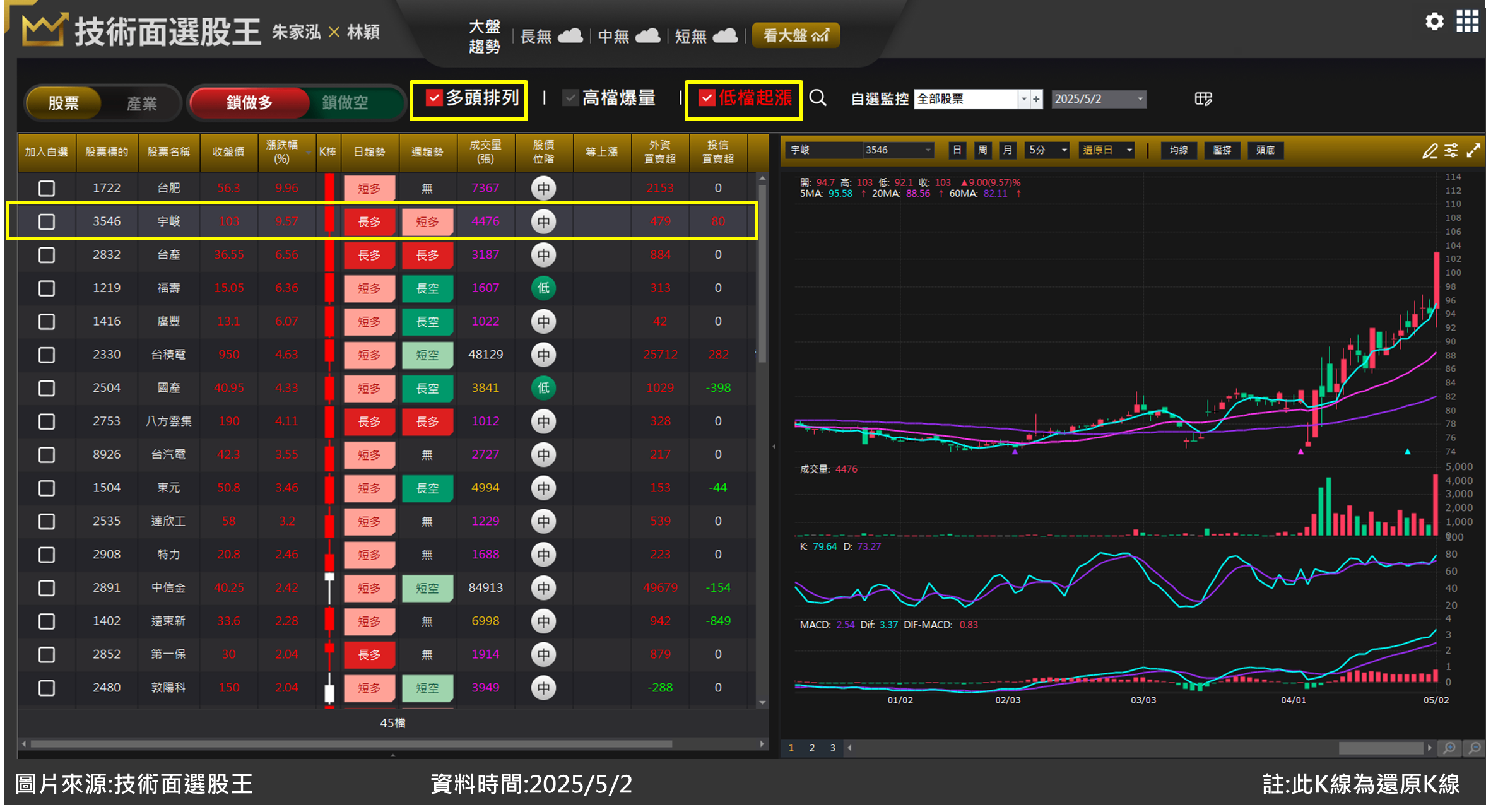Toggle the 高檔爆量 checkbox
The height and width of the screenshot is (812, 1486).
click(x=570, y=98)
